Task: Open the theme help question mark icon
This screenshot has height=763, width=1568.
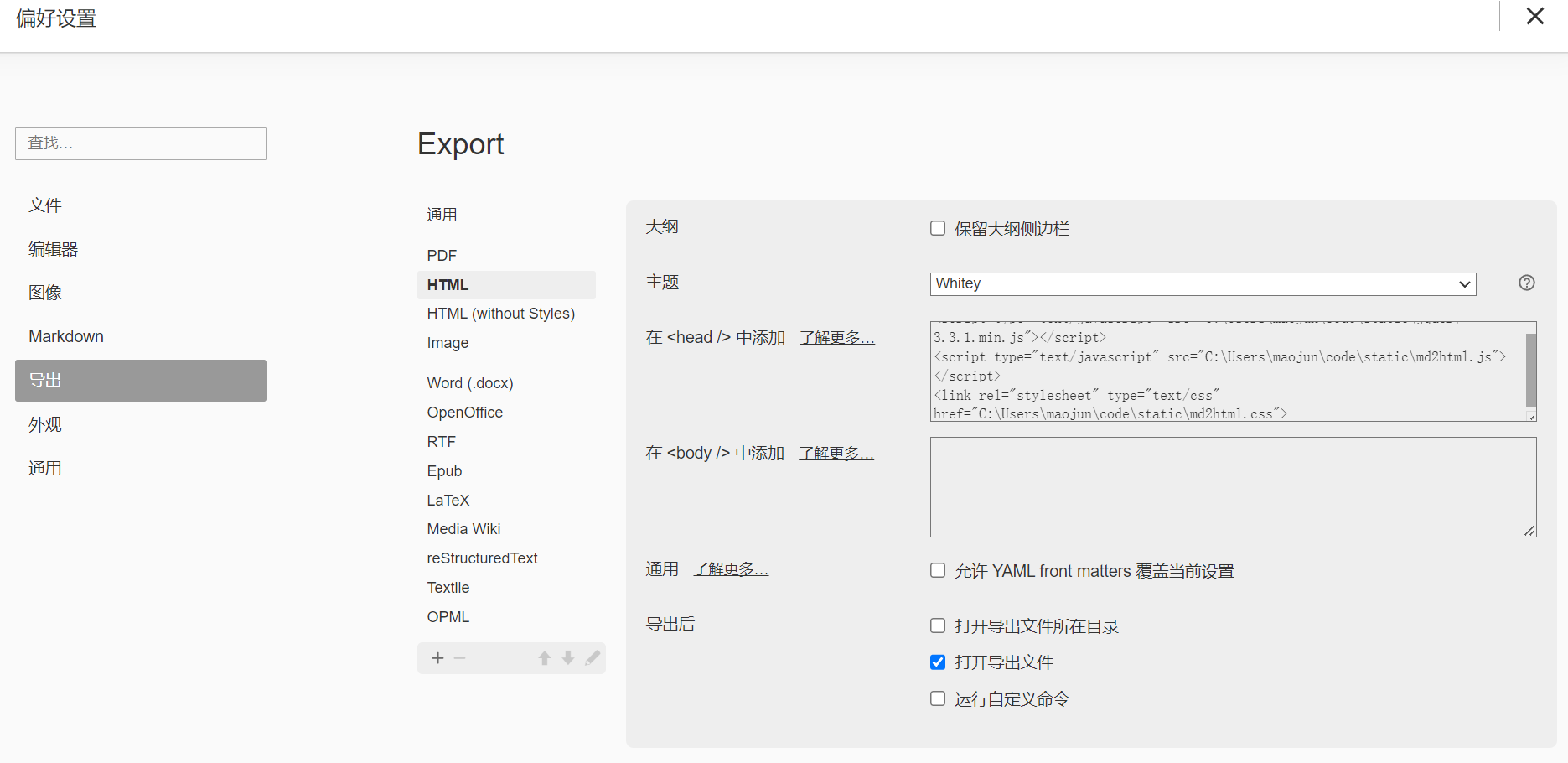Action: tap(1527, 283)
